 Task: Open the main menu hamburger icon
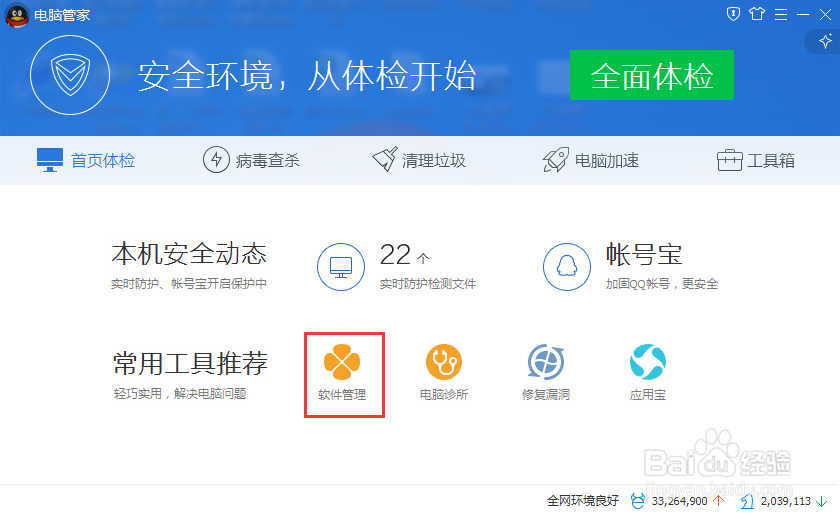click(781, 14)
